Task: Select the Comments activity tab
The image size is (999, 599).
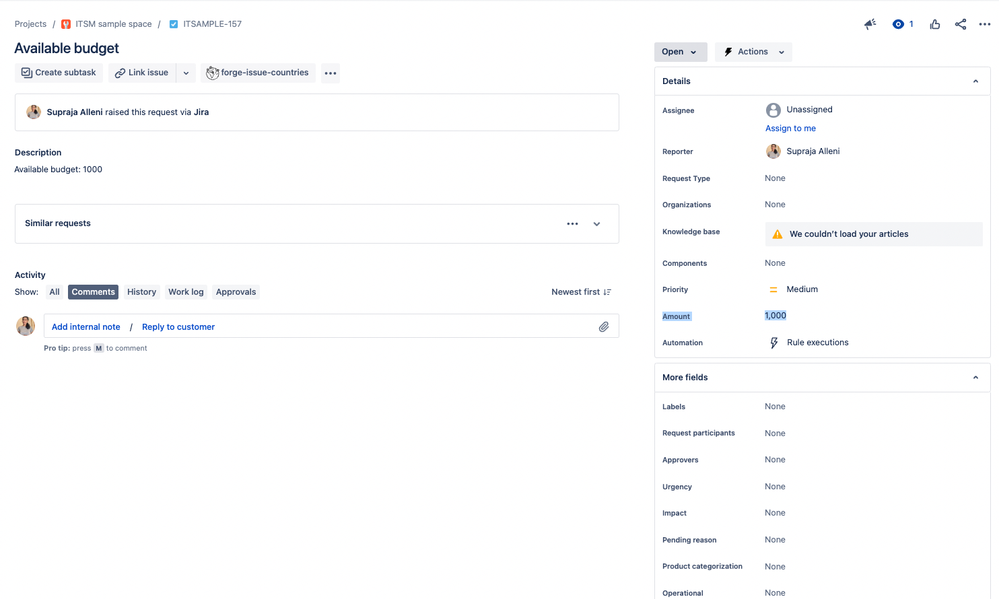Action: pyautogui.click(x=93, y=292)
